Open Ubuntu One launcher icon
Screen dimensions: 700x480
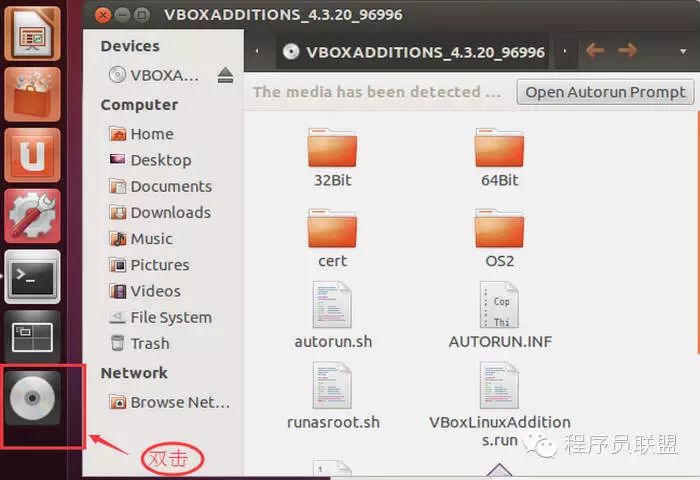click(x=32, y=155)
